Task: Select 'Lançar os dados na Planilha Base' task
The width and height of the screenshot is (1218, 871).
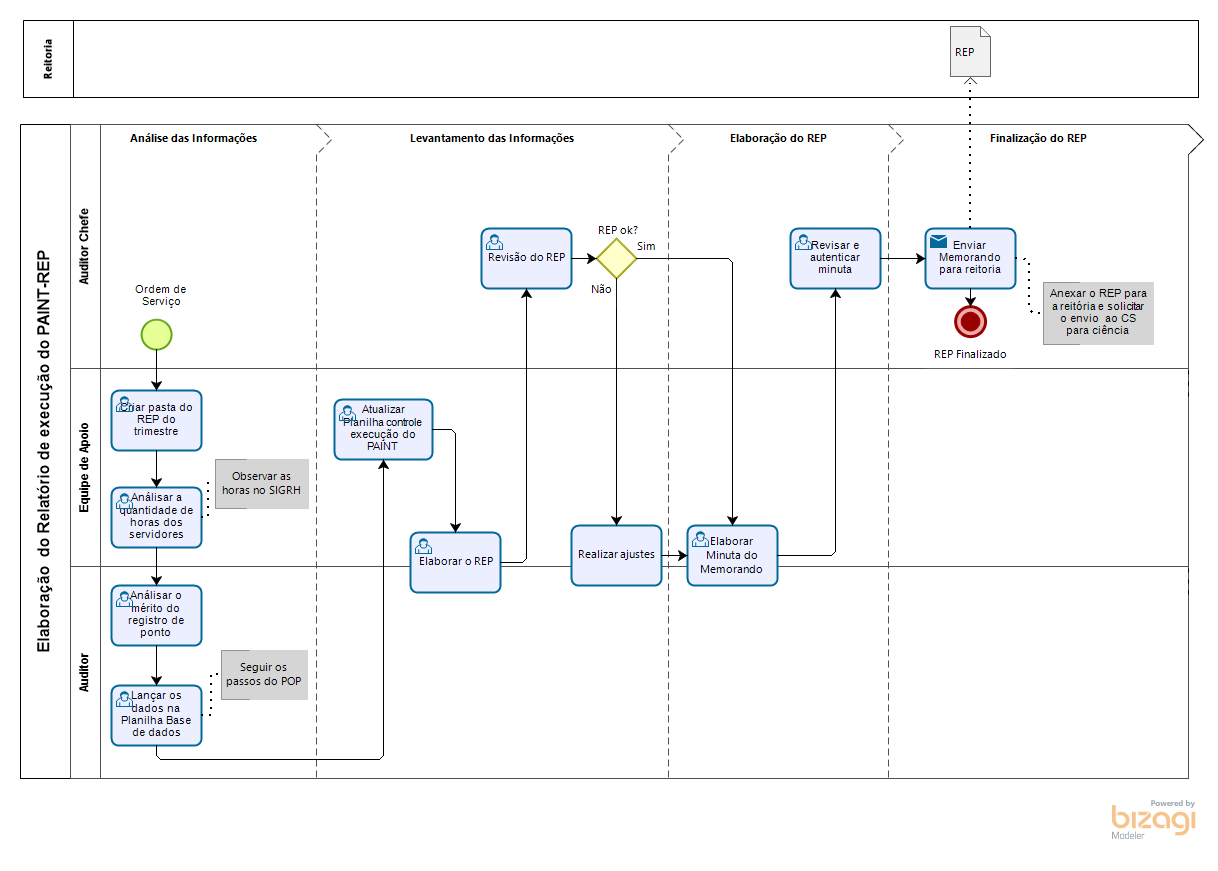Action: [x=156, y=715]
